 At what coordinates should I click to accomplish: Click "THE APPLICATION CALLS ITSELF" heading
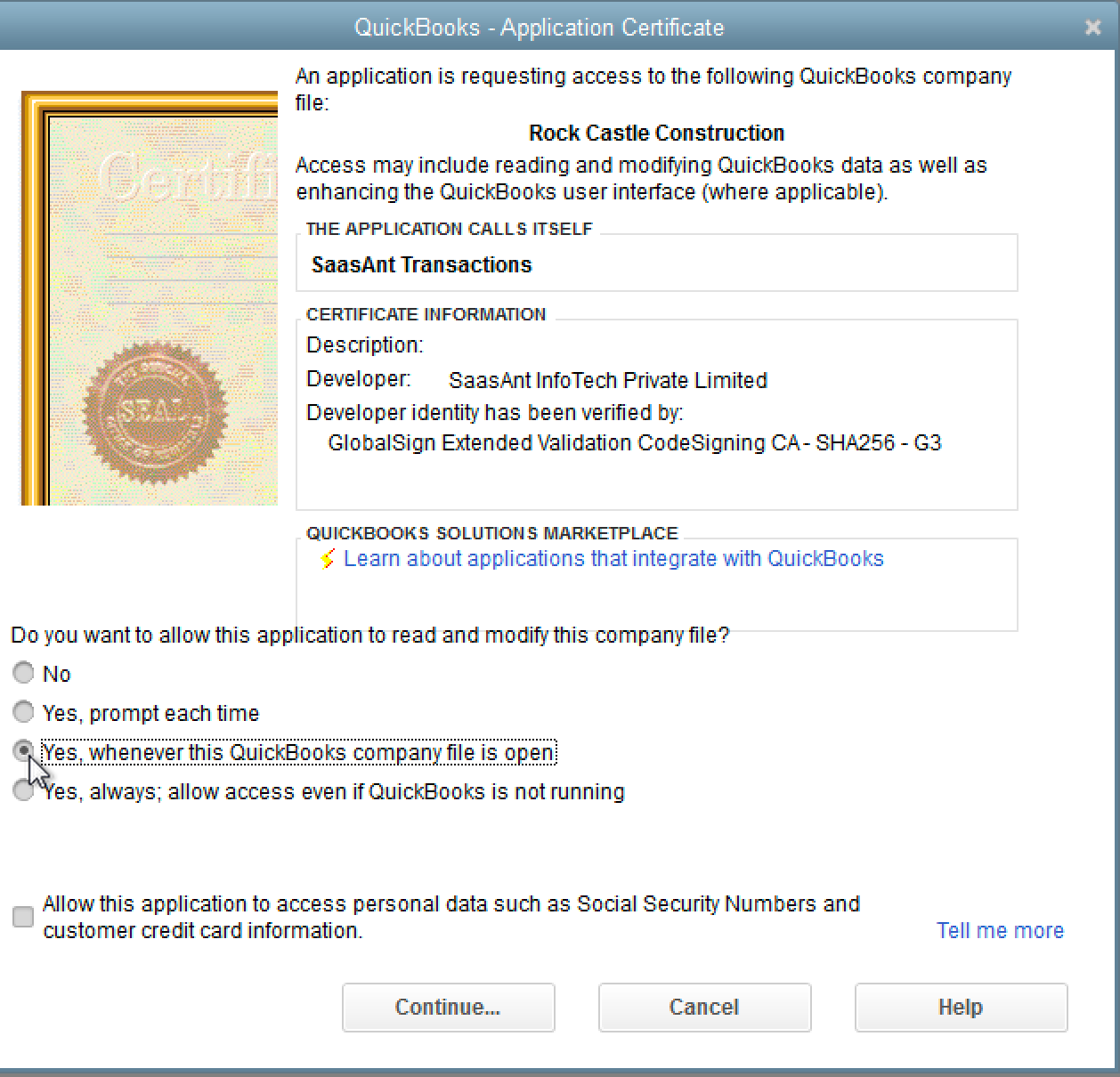click(x=449, y=229)
